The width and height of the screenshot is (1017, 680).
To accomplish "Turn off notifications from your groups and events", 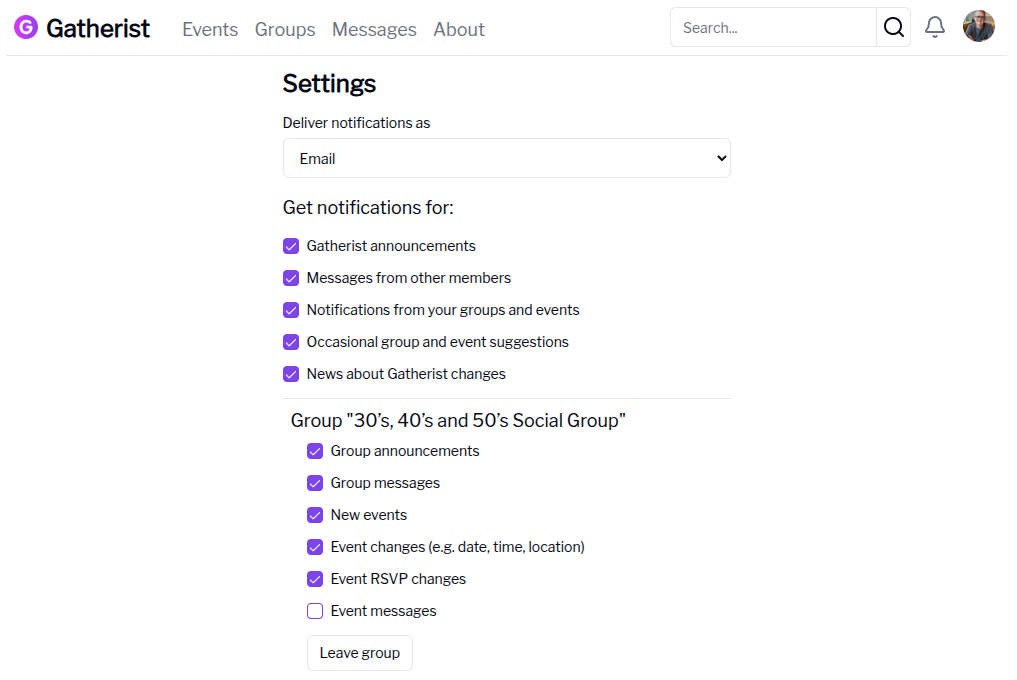I will coord(290,310).
